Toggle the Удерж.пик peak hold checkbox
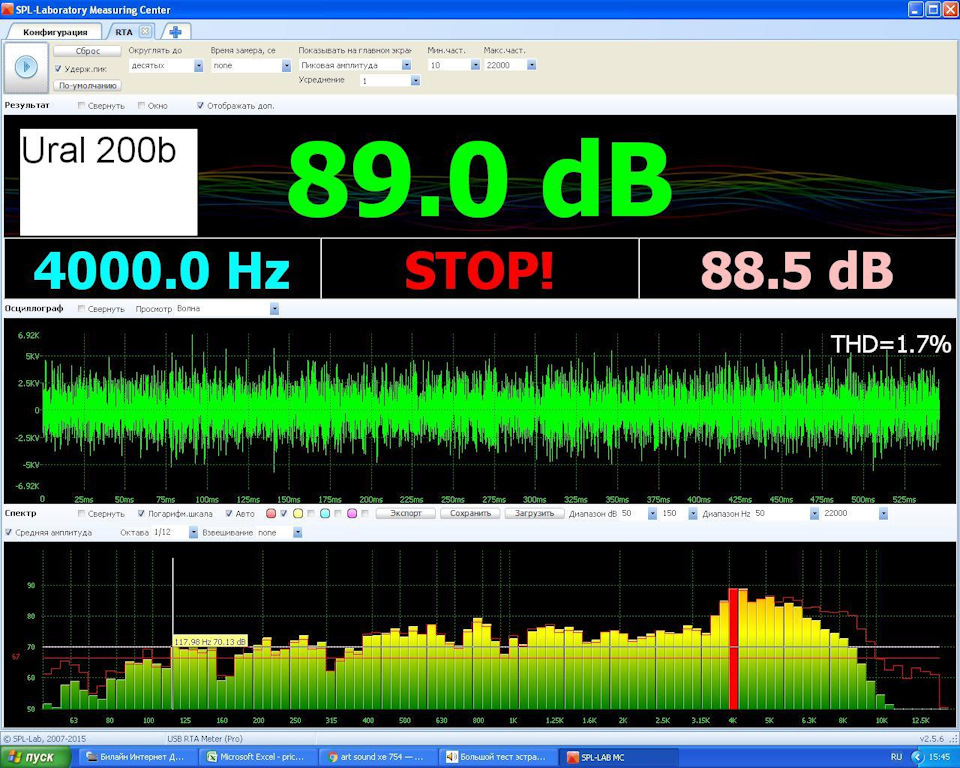Viewport: 960px width, 768px height. click(x=58, y=69)
